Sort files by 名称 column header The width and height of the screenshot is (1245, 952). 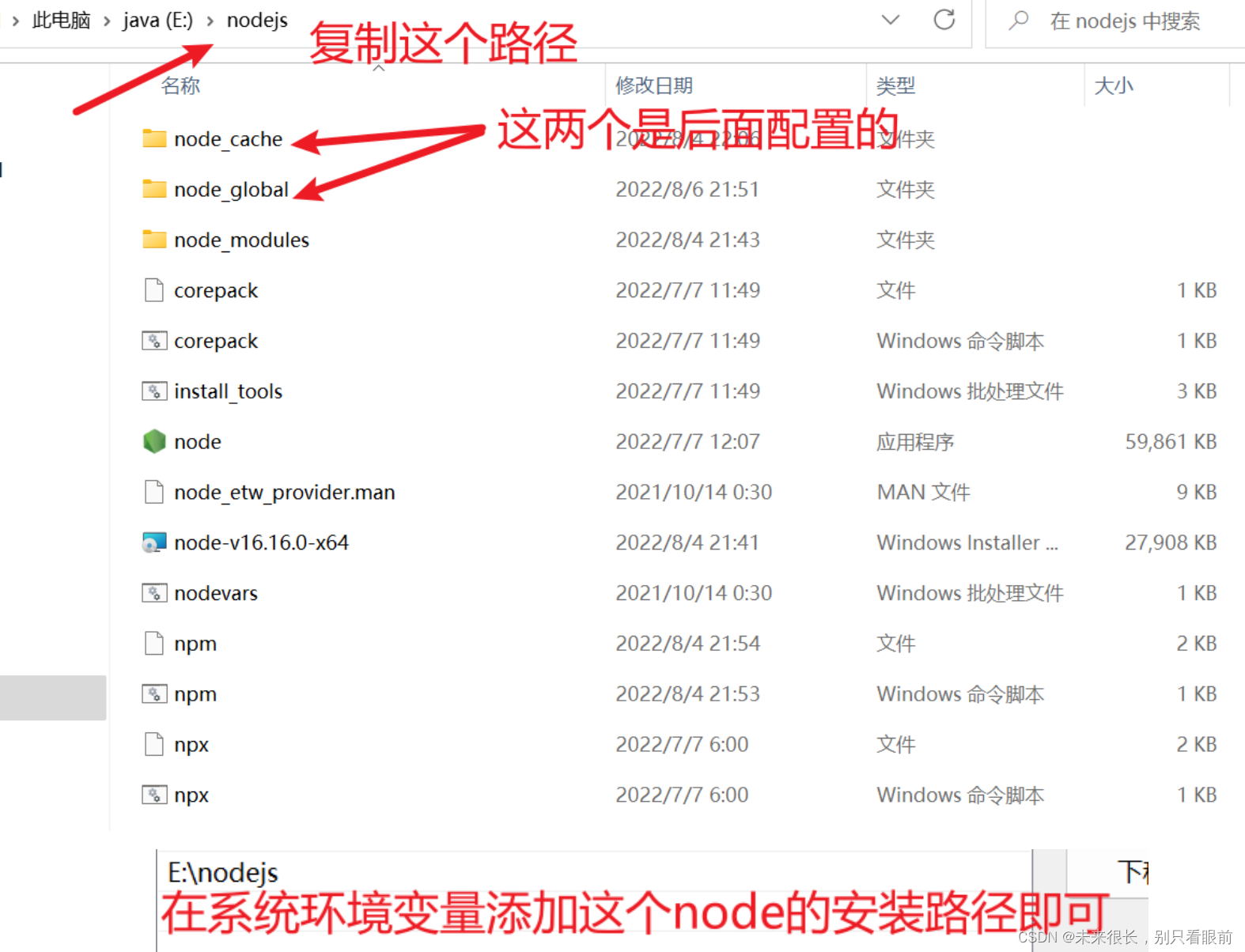point(180,85)
